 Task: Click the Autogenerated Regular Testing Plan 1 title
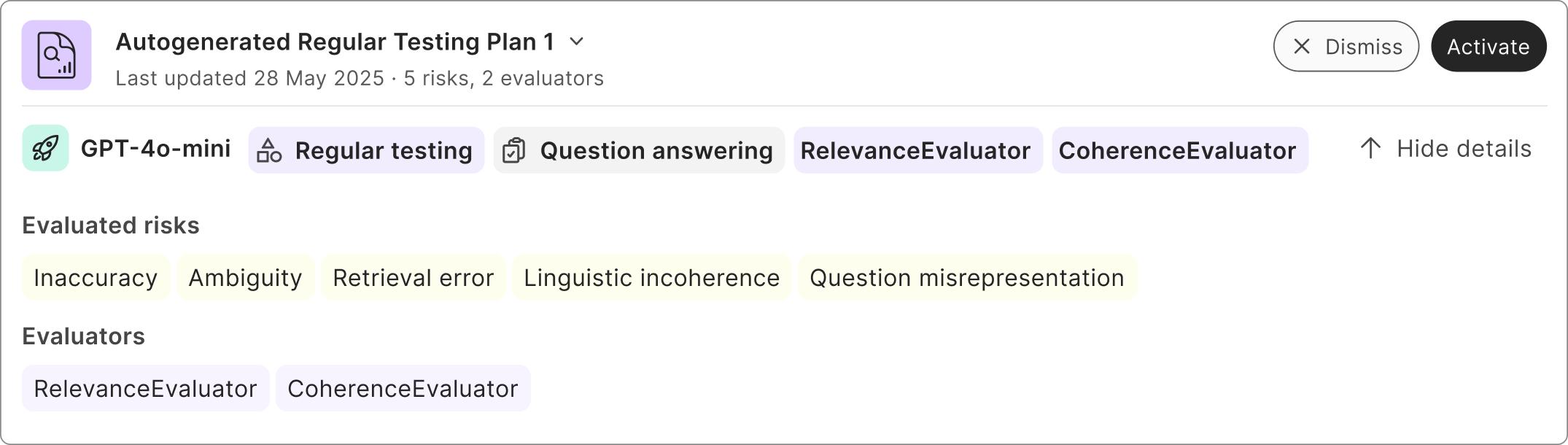click(x=335, y=42)
